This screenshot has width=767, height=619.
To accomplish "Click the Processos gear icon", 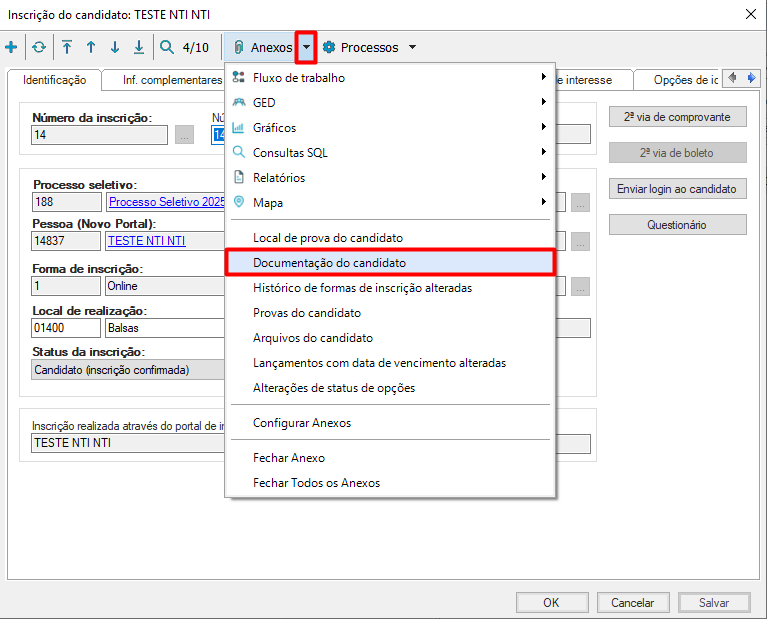I will pyautogui.click(x=329, y=47).
